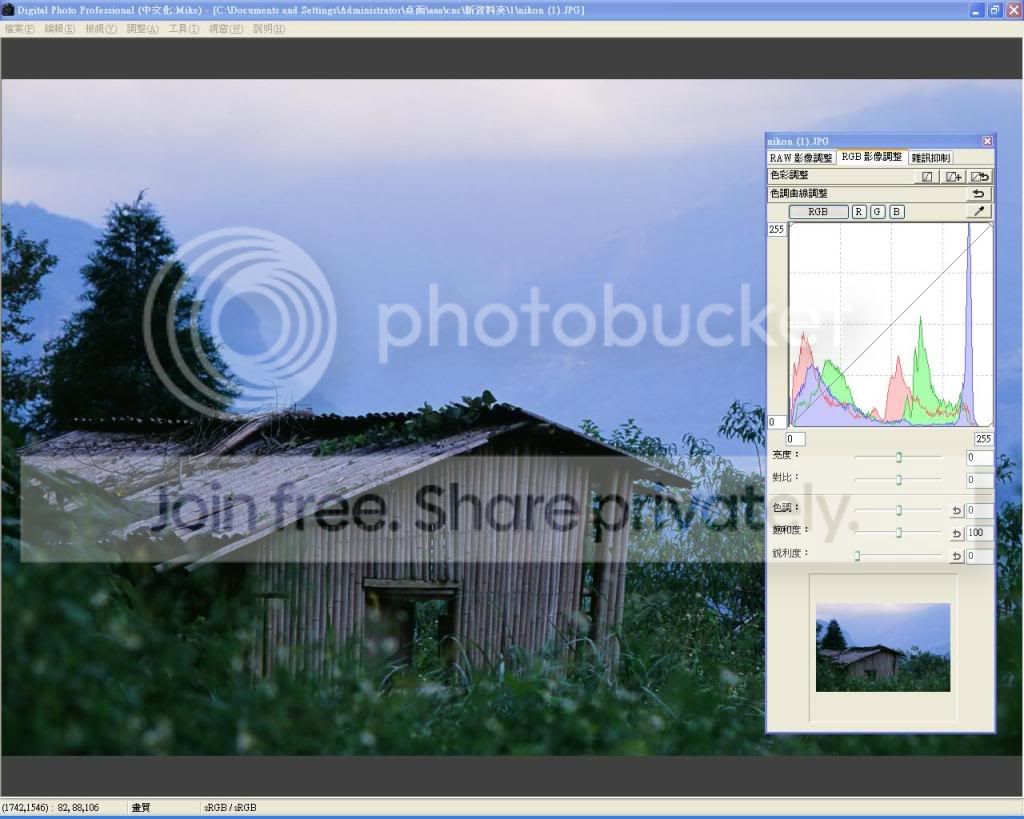Select the B channel curve
Image resolution: width=1024 pixels, height=819 pixels.
click(x=897, y=211)
